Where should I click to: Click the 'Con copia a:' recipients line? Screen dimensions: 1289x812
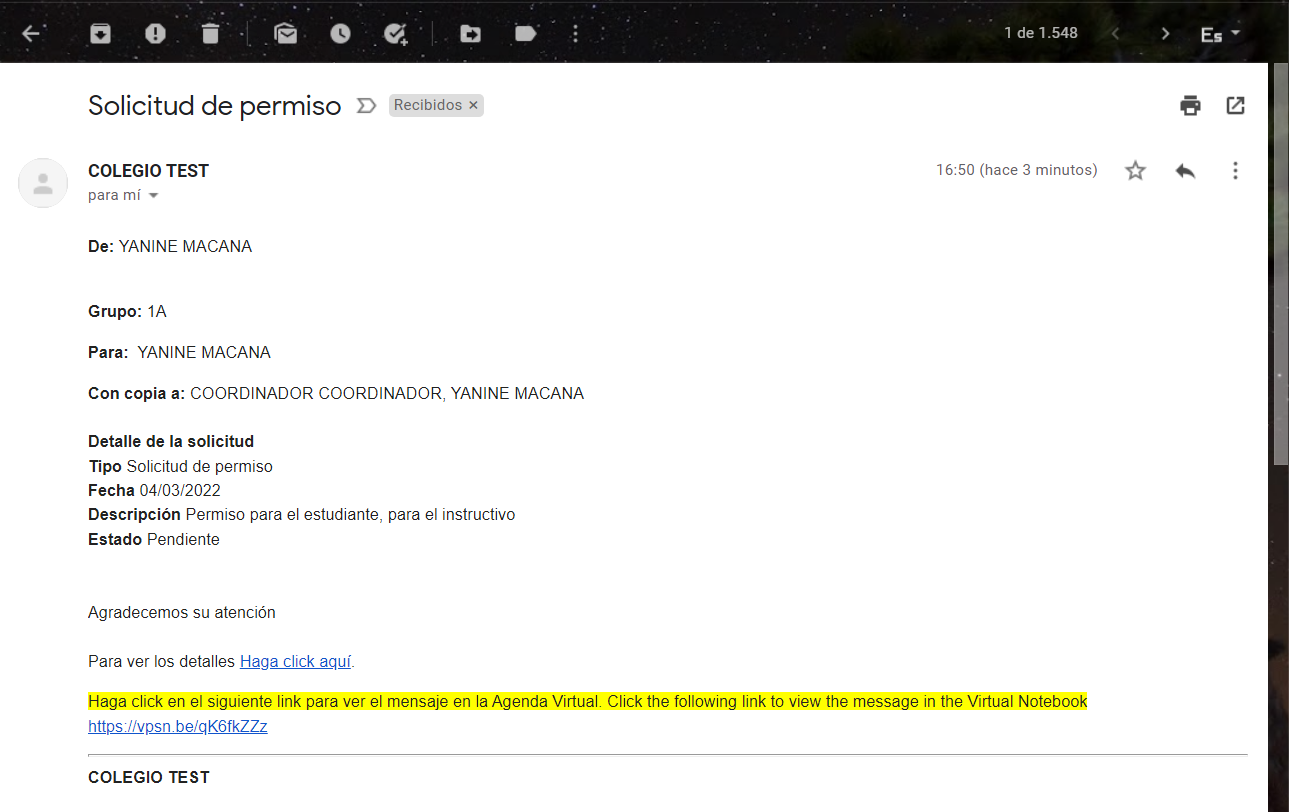pyautogui.click(x=336, y=393)
